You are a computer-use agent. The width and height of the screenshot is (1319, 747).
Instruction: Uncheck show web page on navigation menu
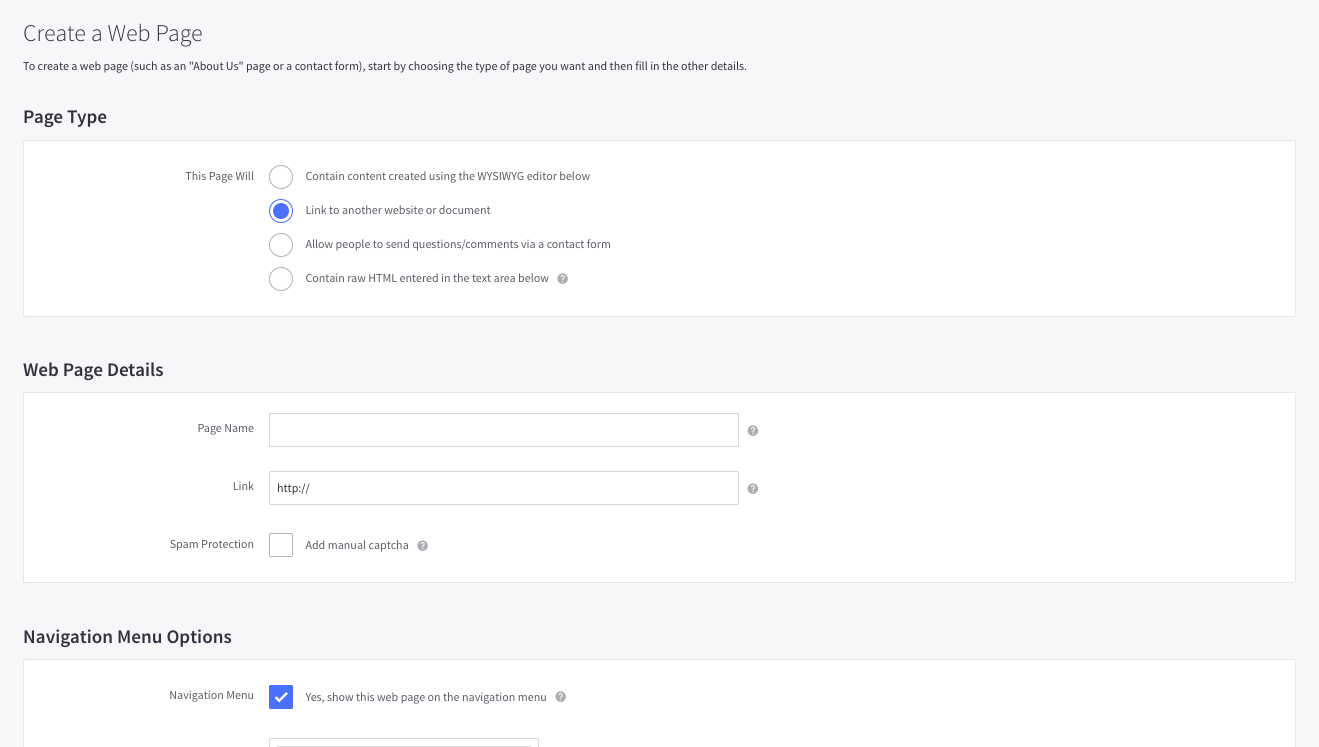point(281,697)
